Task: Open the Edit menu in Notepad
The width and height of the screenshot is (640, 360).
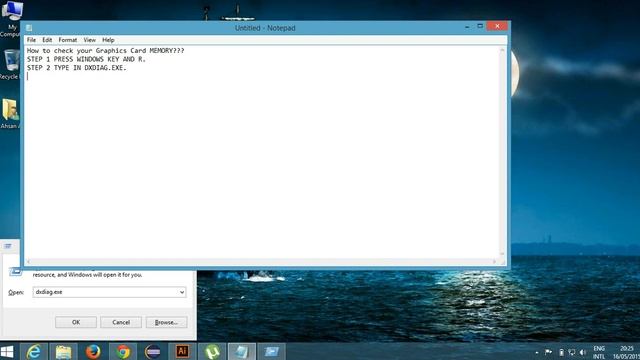Action: pos(47,40)
